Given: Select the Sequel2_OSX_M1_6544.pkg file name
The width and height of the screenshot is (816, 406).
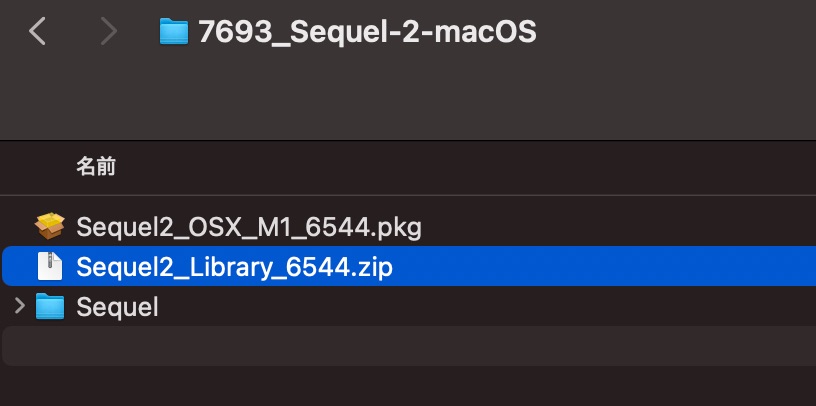Looking at the screenshot, I should coord(248,227).
